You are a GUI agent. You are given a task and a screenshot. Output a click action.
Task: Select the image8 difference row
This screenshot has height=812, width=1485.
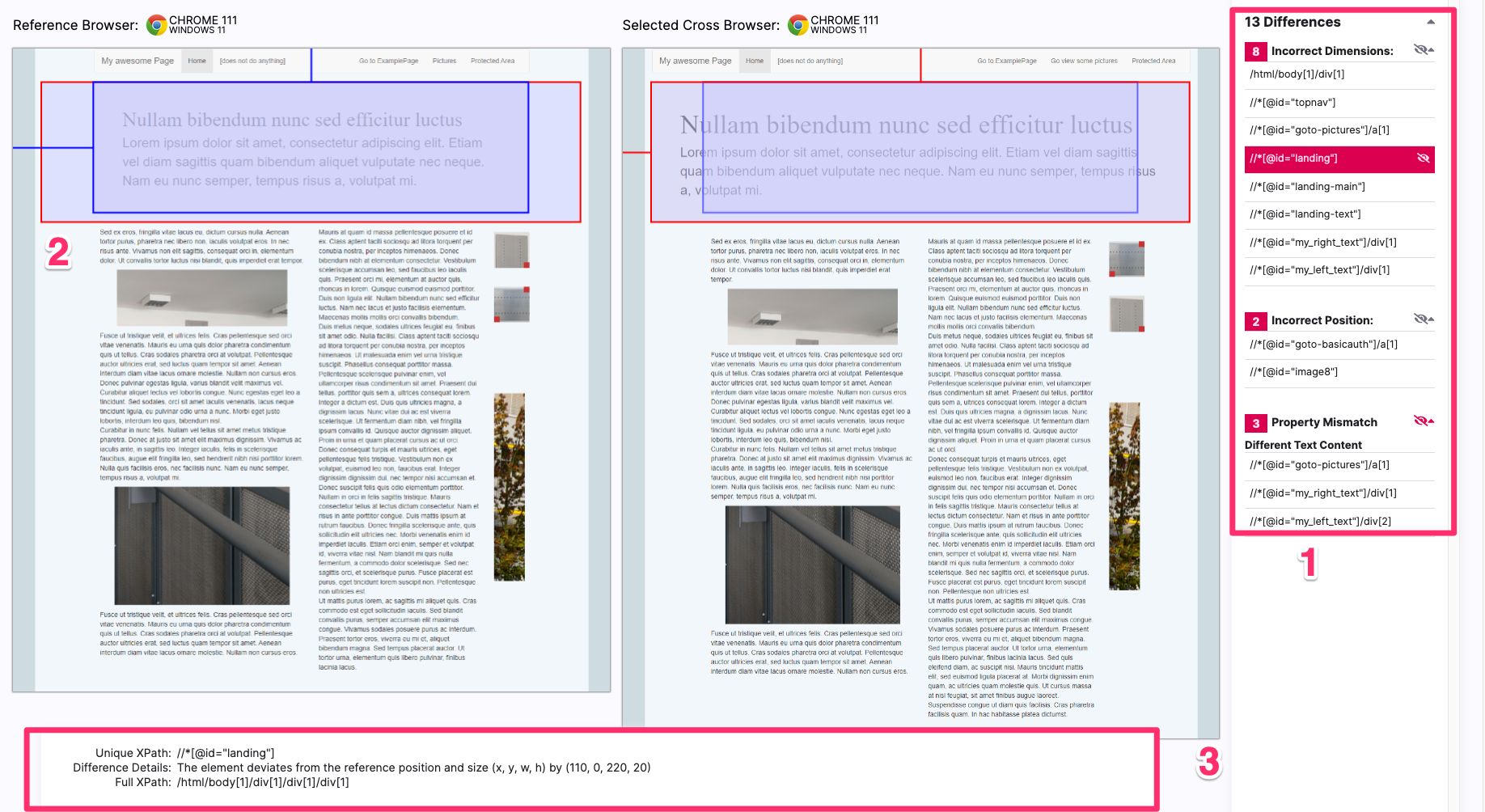pyautogui.click(x=1339, y=372)
